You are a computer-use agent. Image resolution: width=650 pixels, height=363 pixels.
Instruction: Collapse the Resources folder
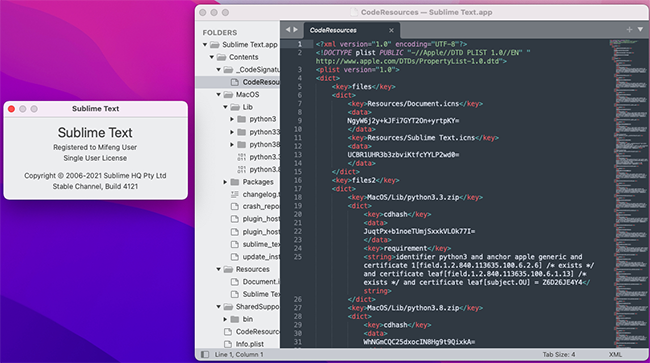[218, 269]
